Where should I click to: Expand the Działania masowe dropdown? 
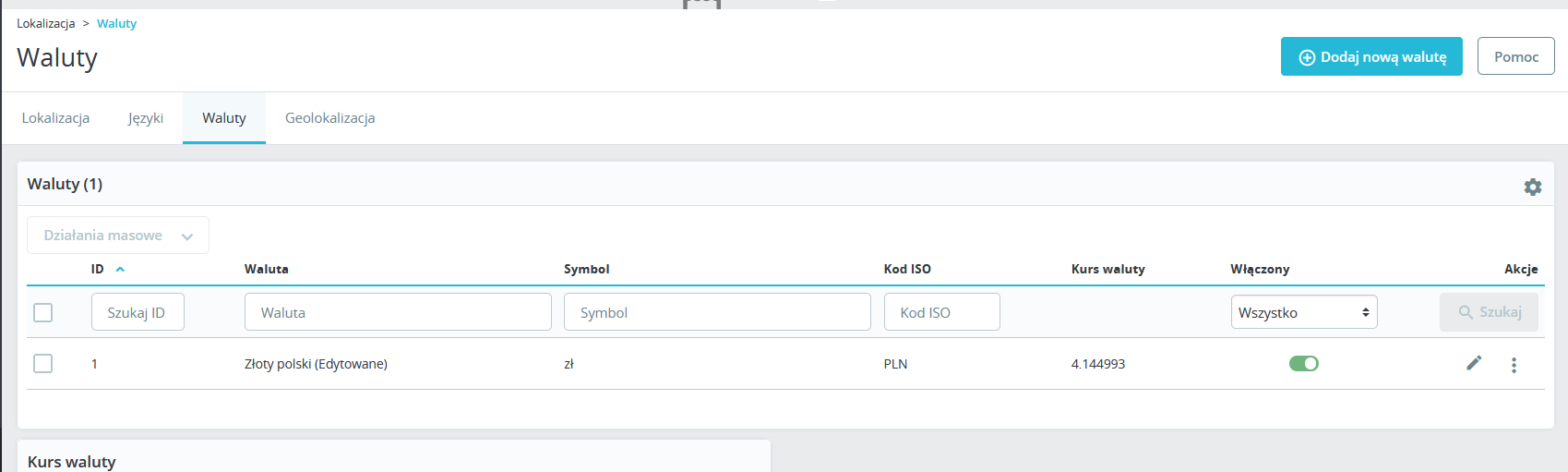tap(118, 236)
